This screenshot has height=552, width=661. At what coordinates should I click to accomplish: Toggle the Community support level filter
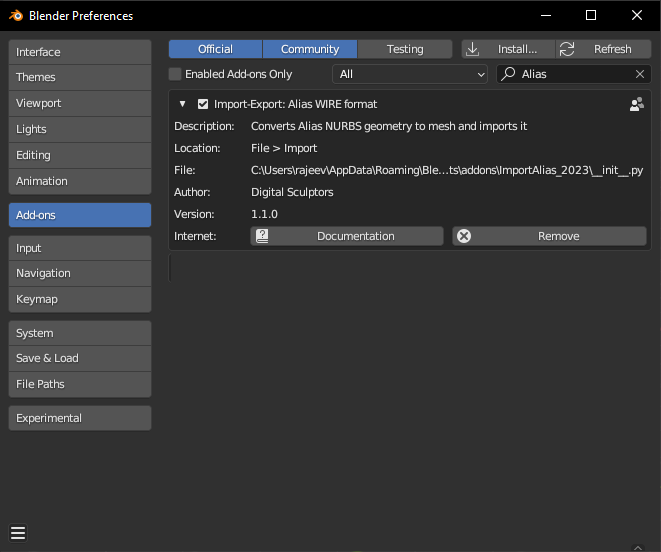[310, 49]
